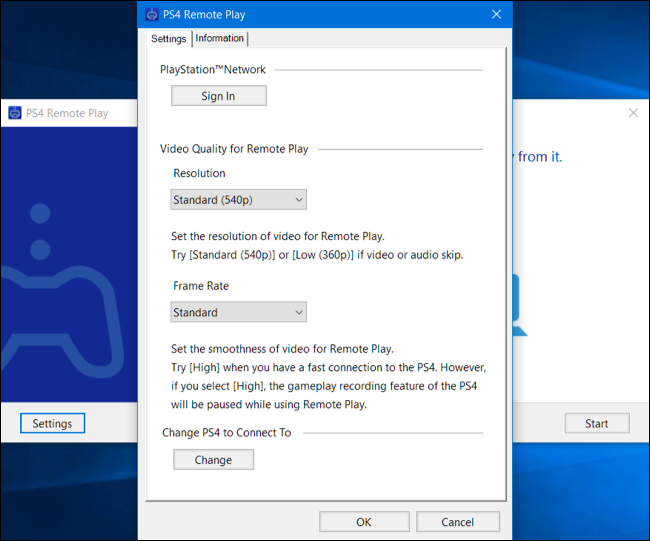Click the Video Quality for Remote Play heading
This screenshot has height=541, width=650.
234,149
